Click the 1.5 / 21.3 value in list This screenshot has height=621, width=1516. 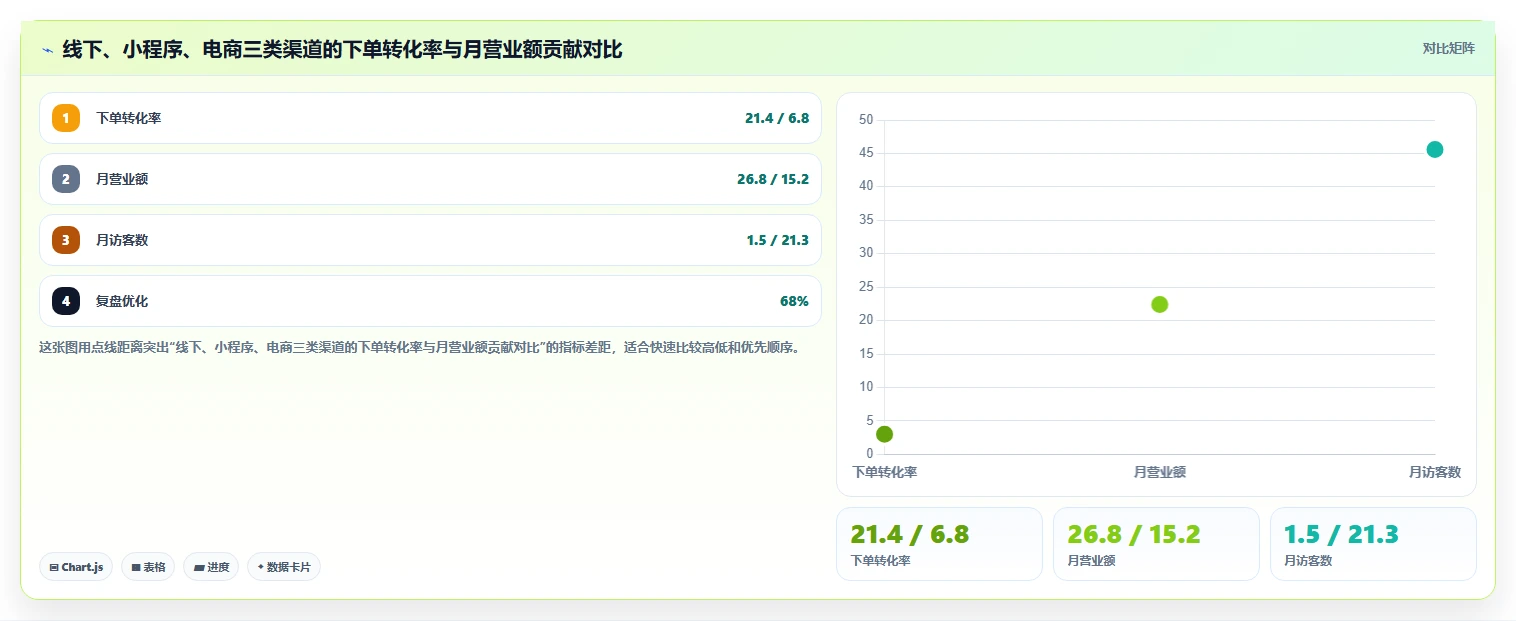pyautogui.click(x=777, y=240)
